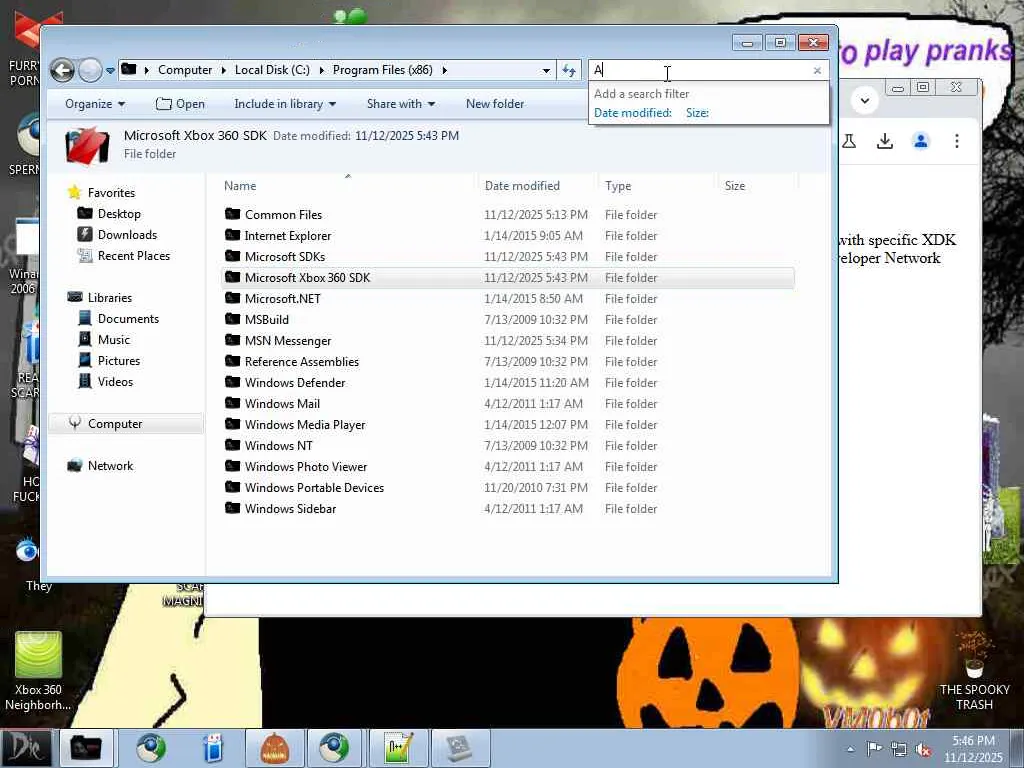Click the browser labs flask icon
1024x768 pixels.
[x=850, y=141]
